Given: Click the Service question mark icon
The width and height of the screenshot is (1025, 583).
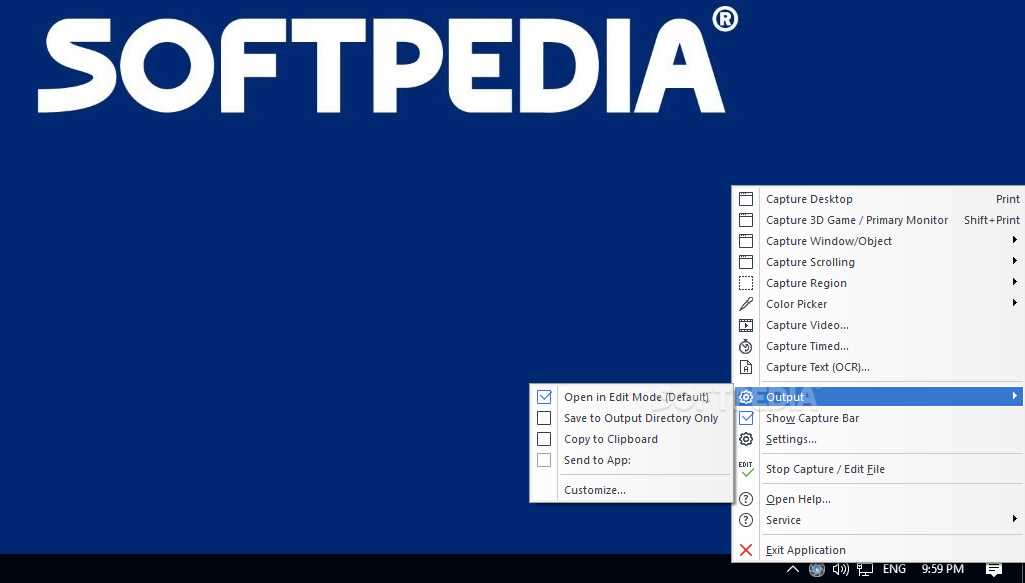Looking at the screenshot, I should pyautogui.click(x=745, y=520).
